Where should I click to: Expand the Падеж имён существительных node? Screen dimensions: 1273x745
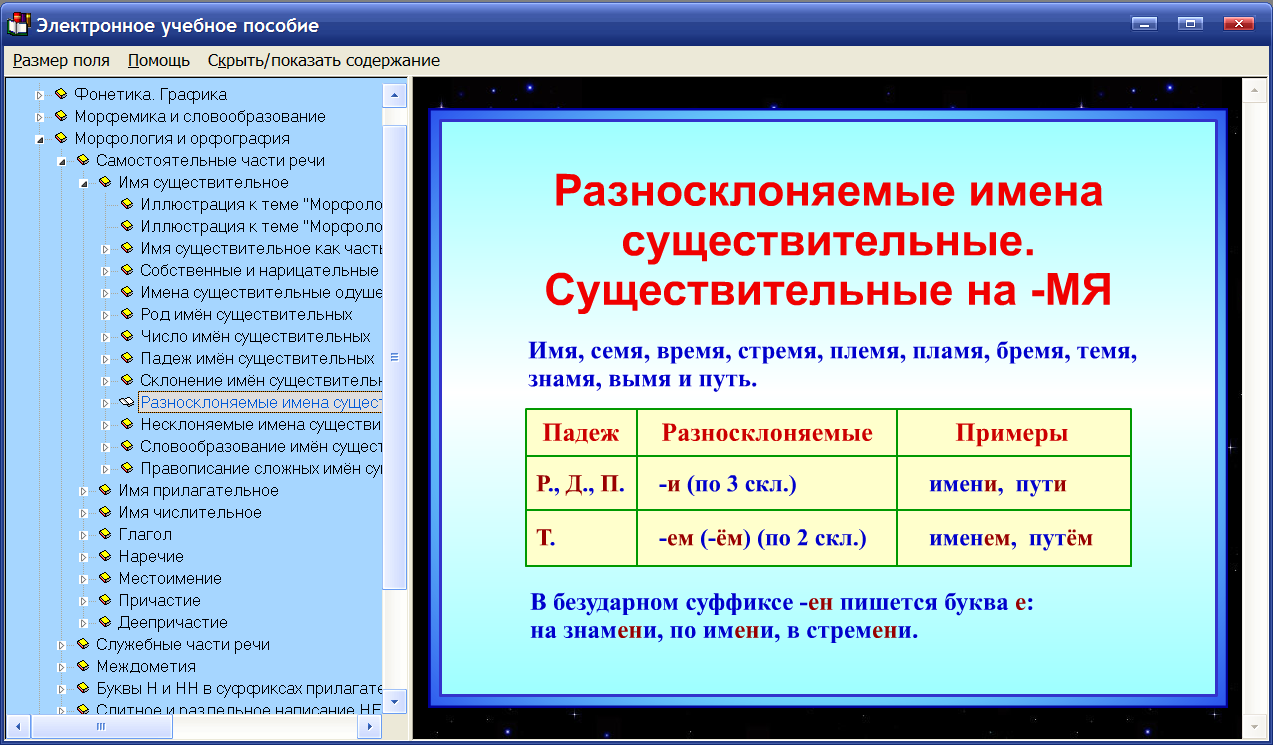tap(105, 358)
